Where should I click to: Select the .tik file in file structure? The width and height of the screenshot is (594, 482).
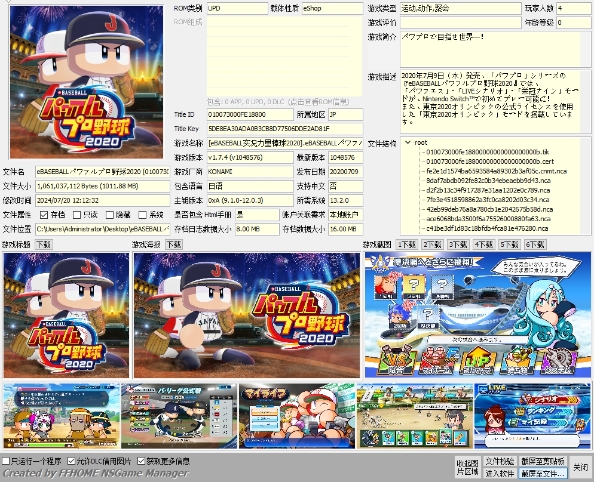[x=487, y=152]
